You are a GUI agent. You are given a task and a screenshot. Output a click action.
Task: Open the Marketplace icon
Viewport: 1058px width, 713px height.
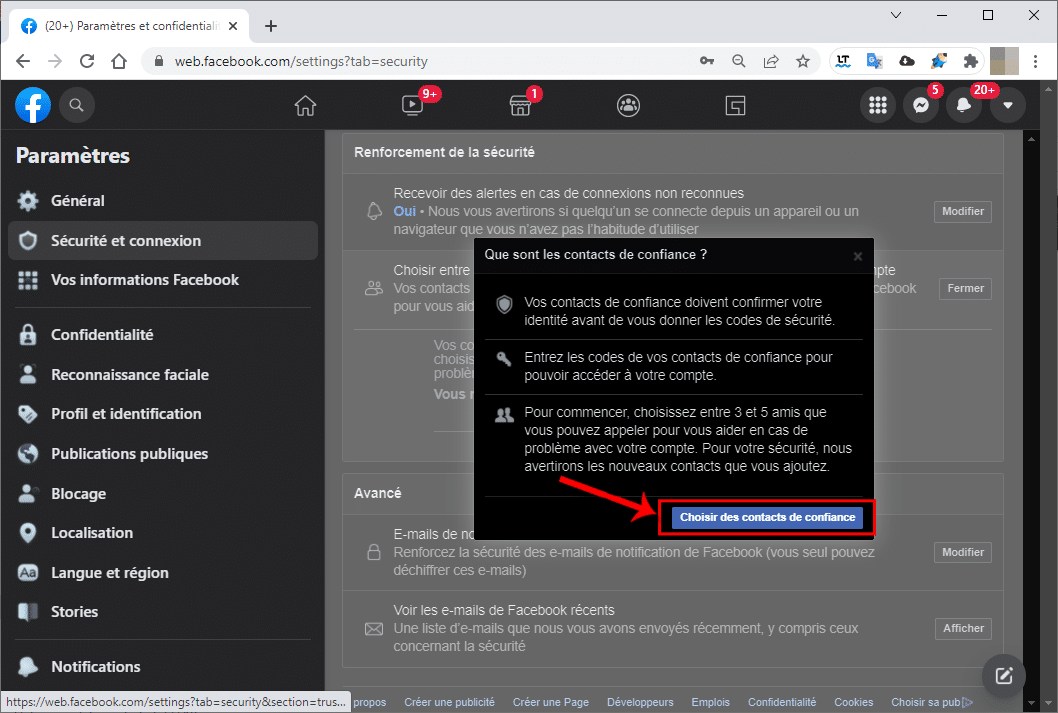[520, 105]
